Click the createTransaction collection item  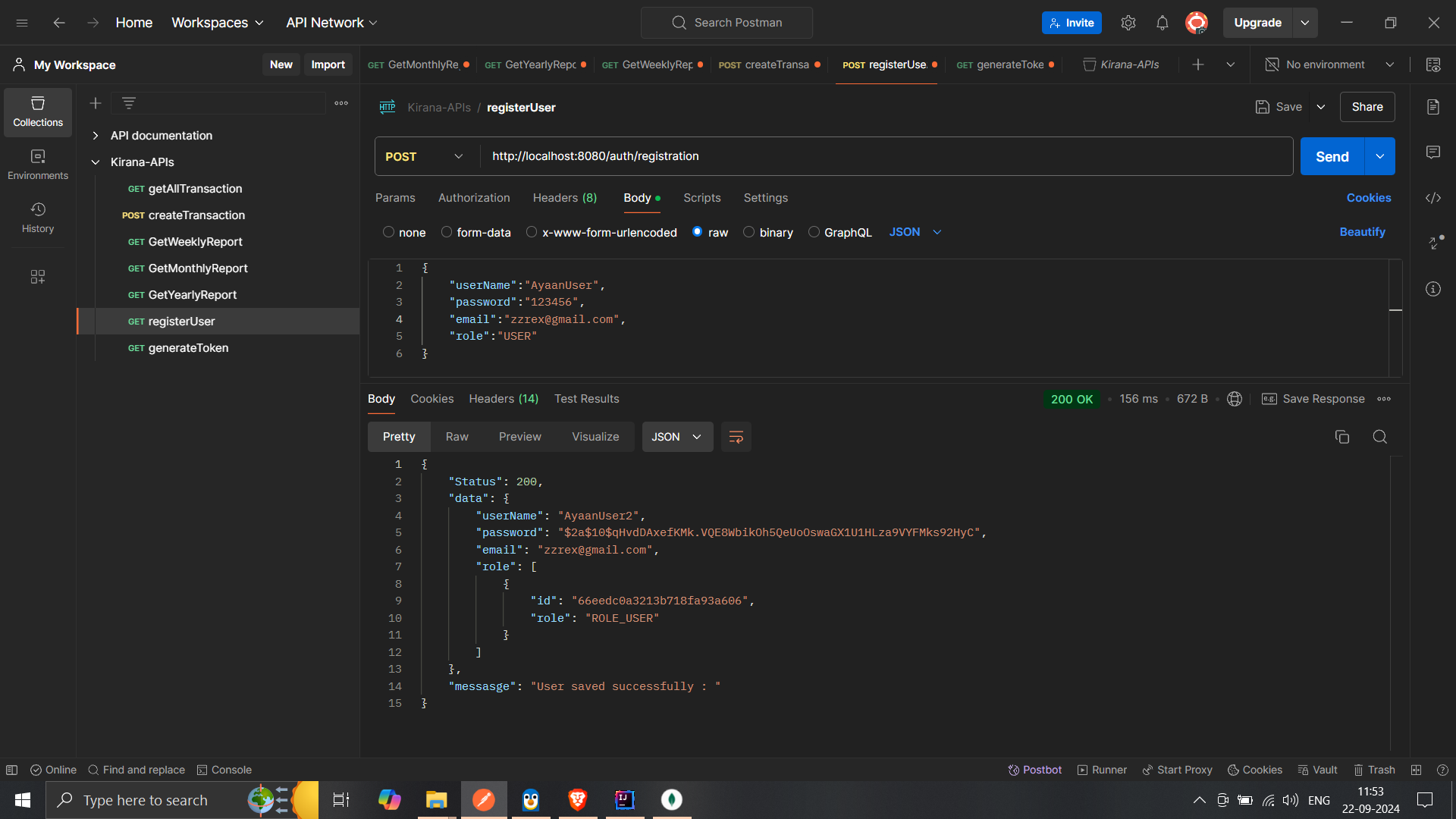[197, 215]
